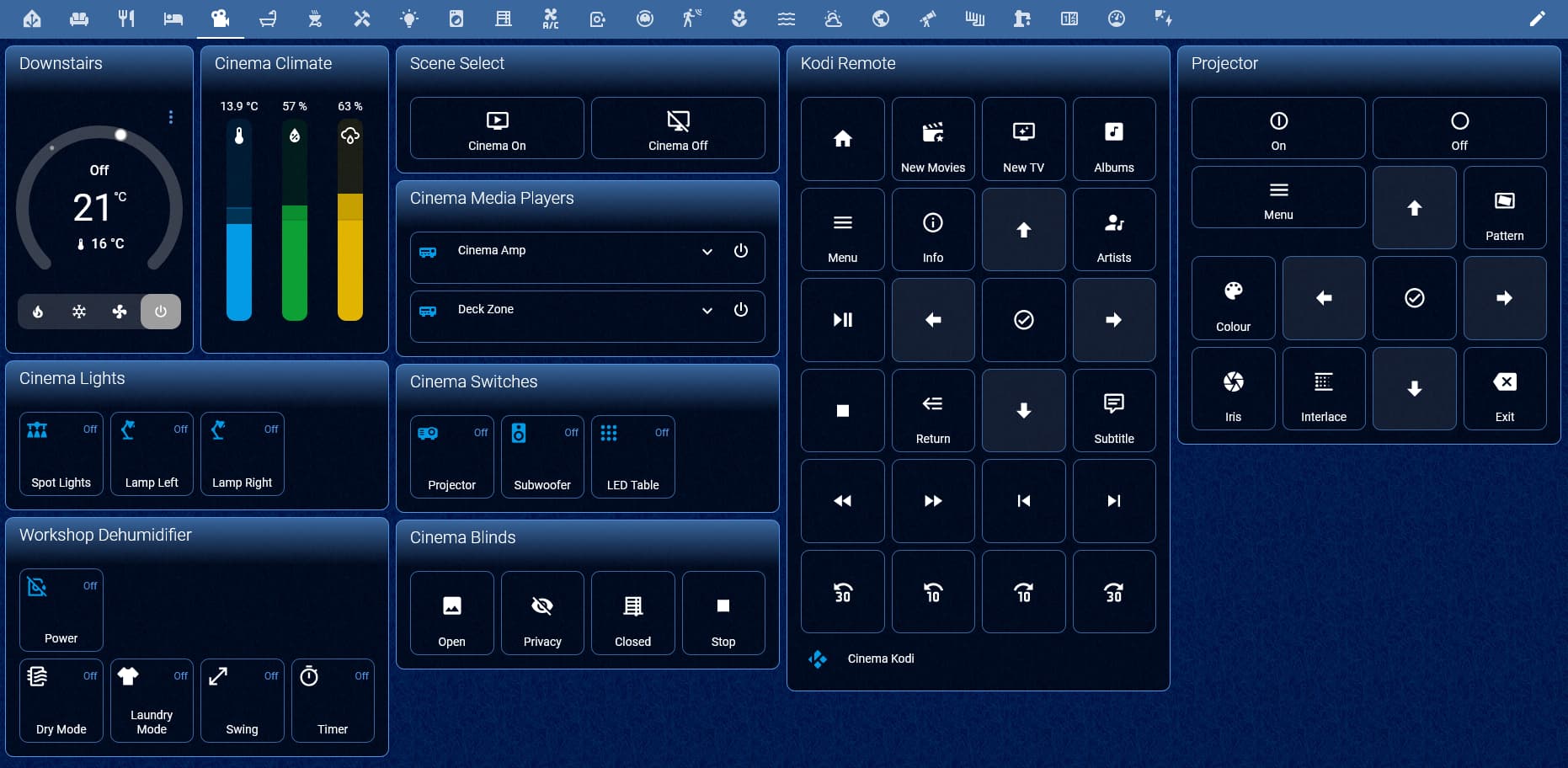Adjust Projector Iris setting
The height and width of the screenshot is (768, 1568).
tap(1233, 388)
